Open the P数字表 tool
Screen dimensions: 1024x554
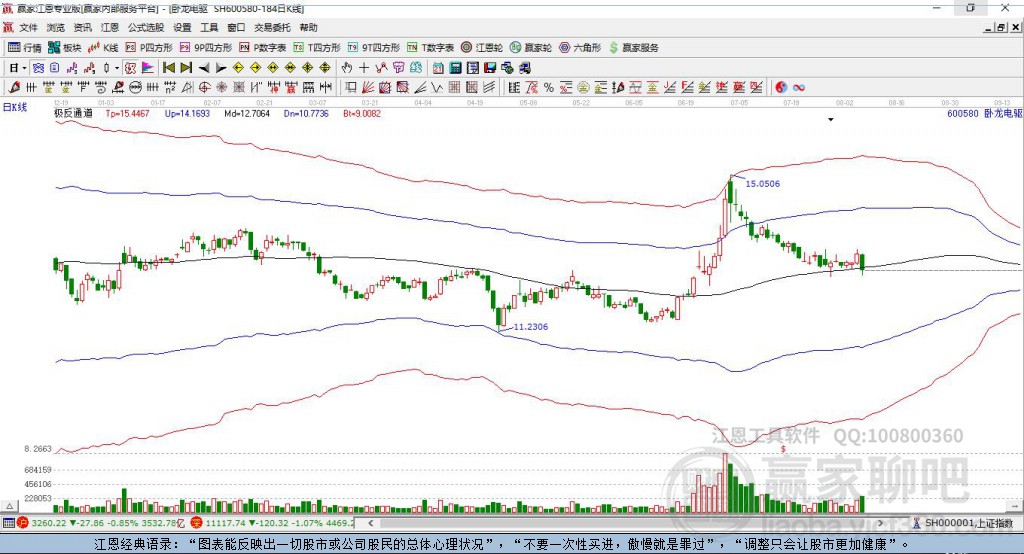263,48
